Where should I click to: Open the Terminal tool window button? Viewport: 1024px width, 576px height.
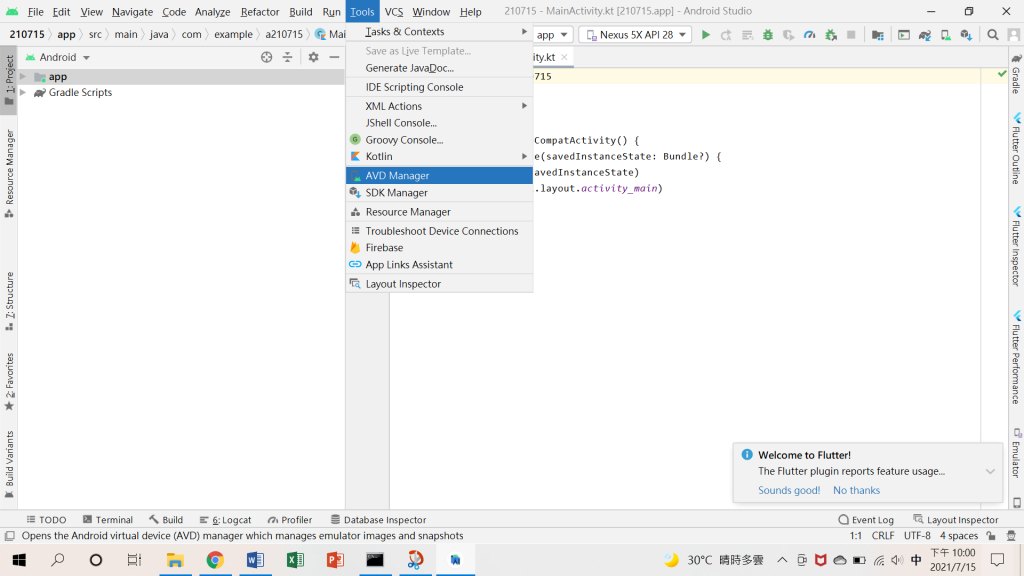(108, 520)
